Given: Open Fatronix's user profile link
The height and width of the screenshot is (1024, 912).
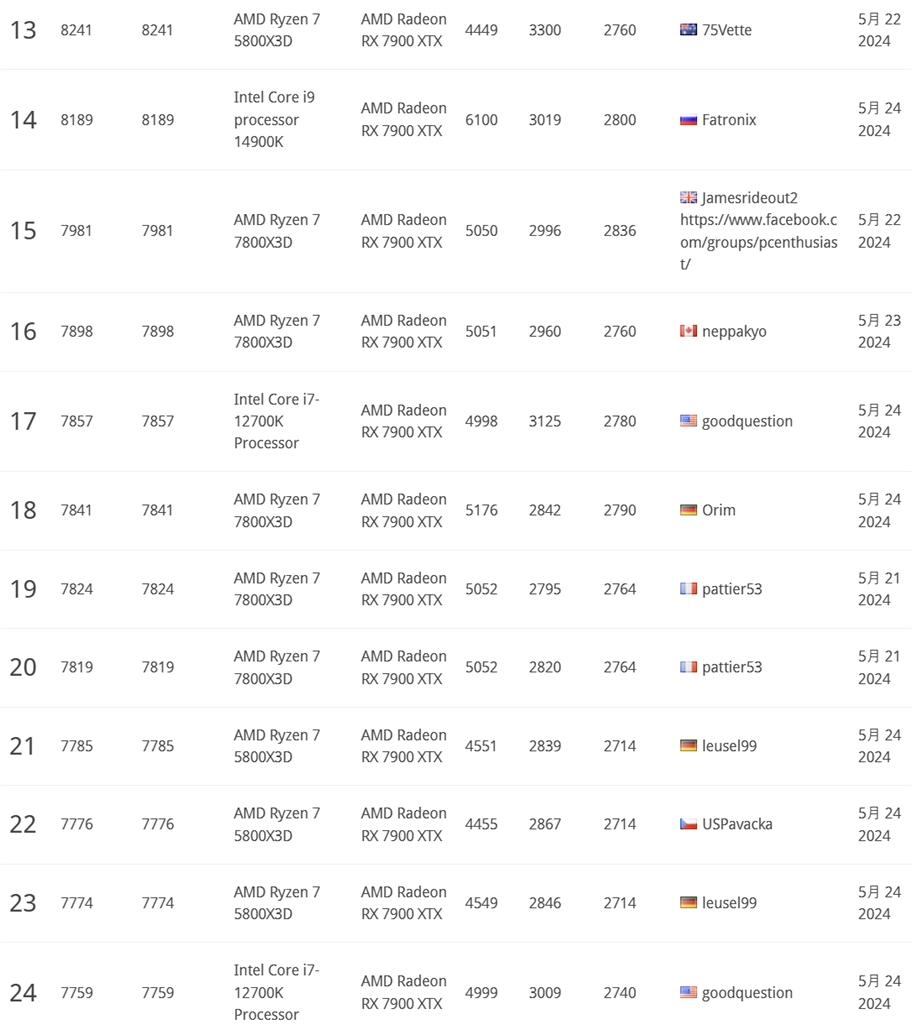Looking at the screenshot, I should click(729, 120).
